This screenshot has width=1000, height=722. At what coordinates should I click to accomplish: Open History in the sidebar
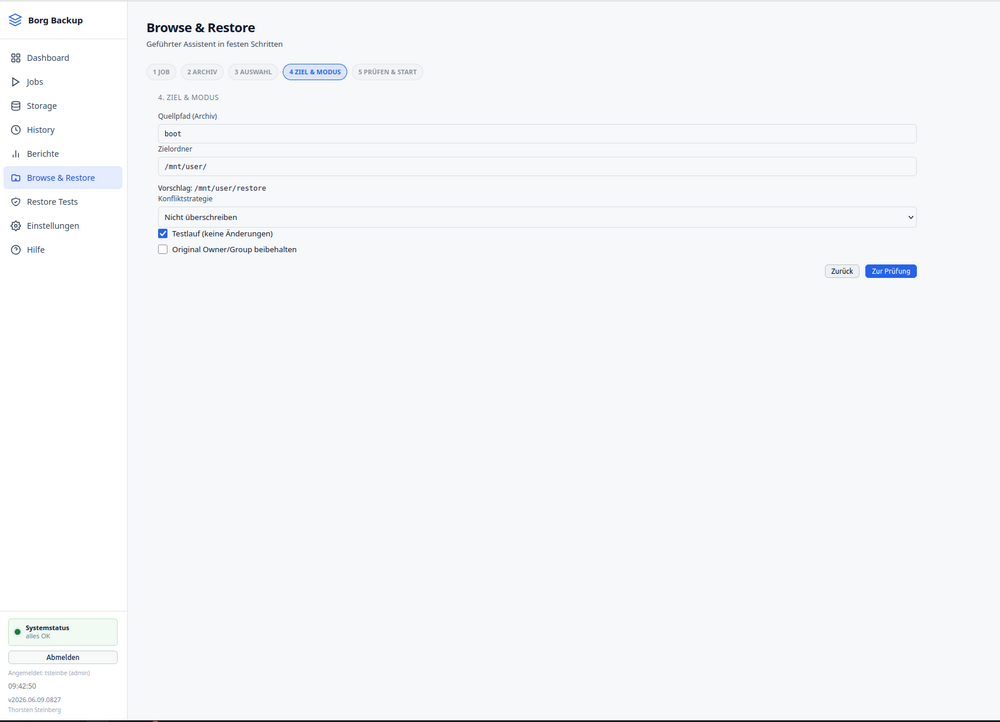point(62,130)
